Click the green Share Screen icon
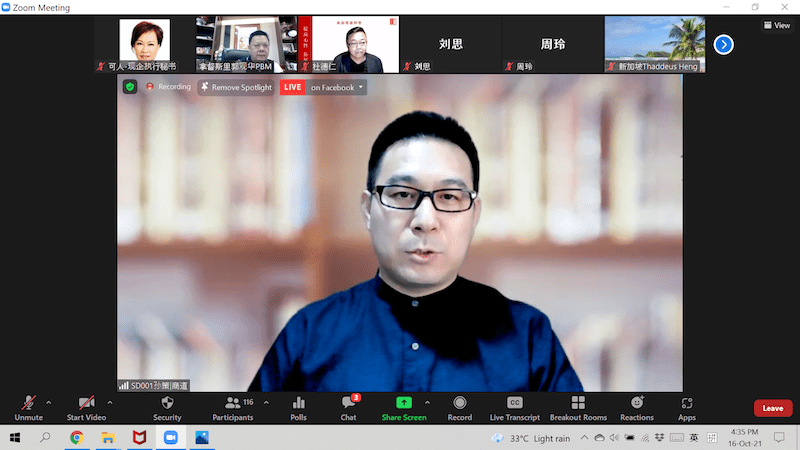 click(x=404, y=402)
